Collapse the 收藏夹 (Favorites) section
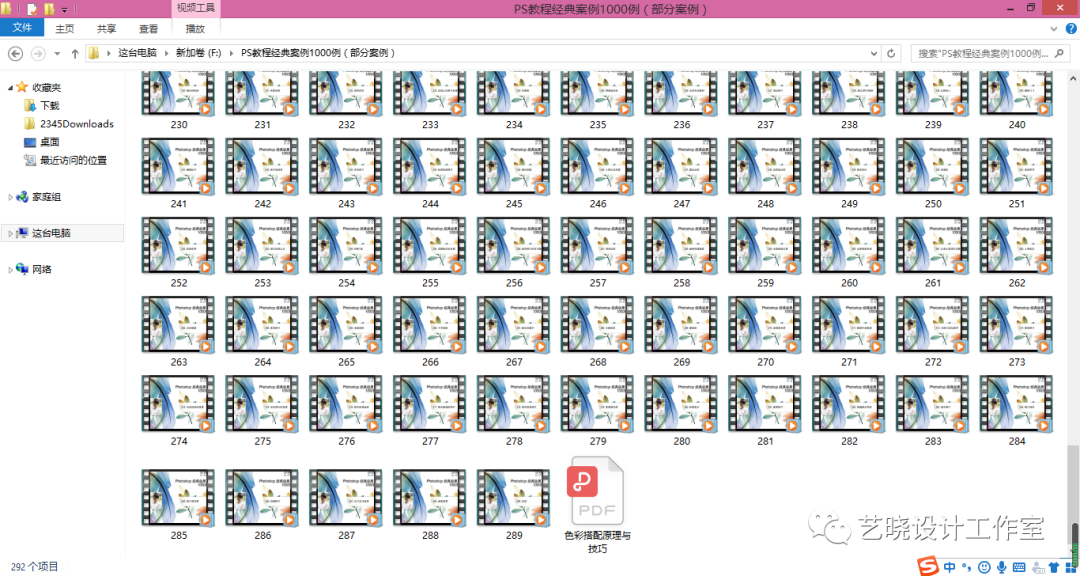 [8, 86]
